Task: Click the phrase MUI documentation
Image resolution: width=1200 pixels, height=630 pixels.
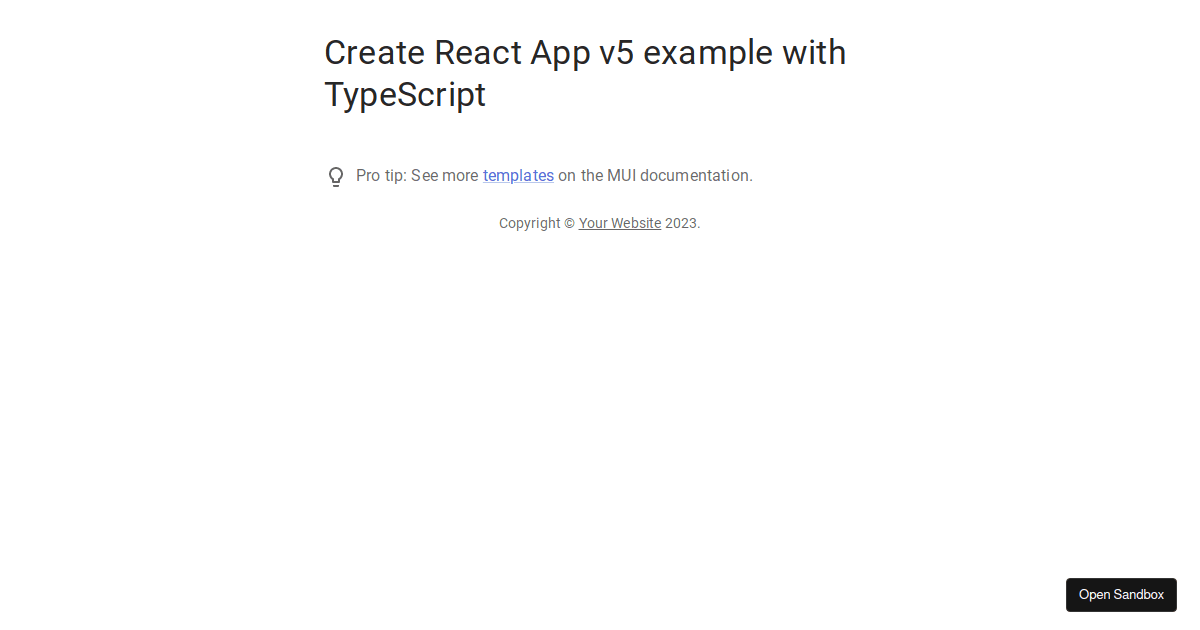Action: (x=679, y=175)
